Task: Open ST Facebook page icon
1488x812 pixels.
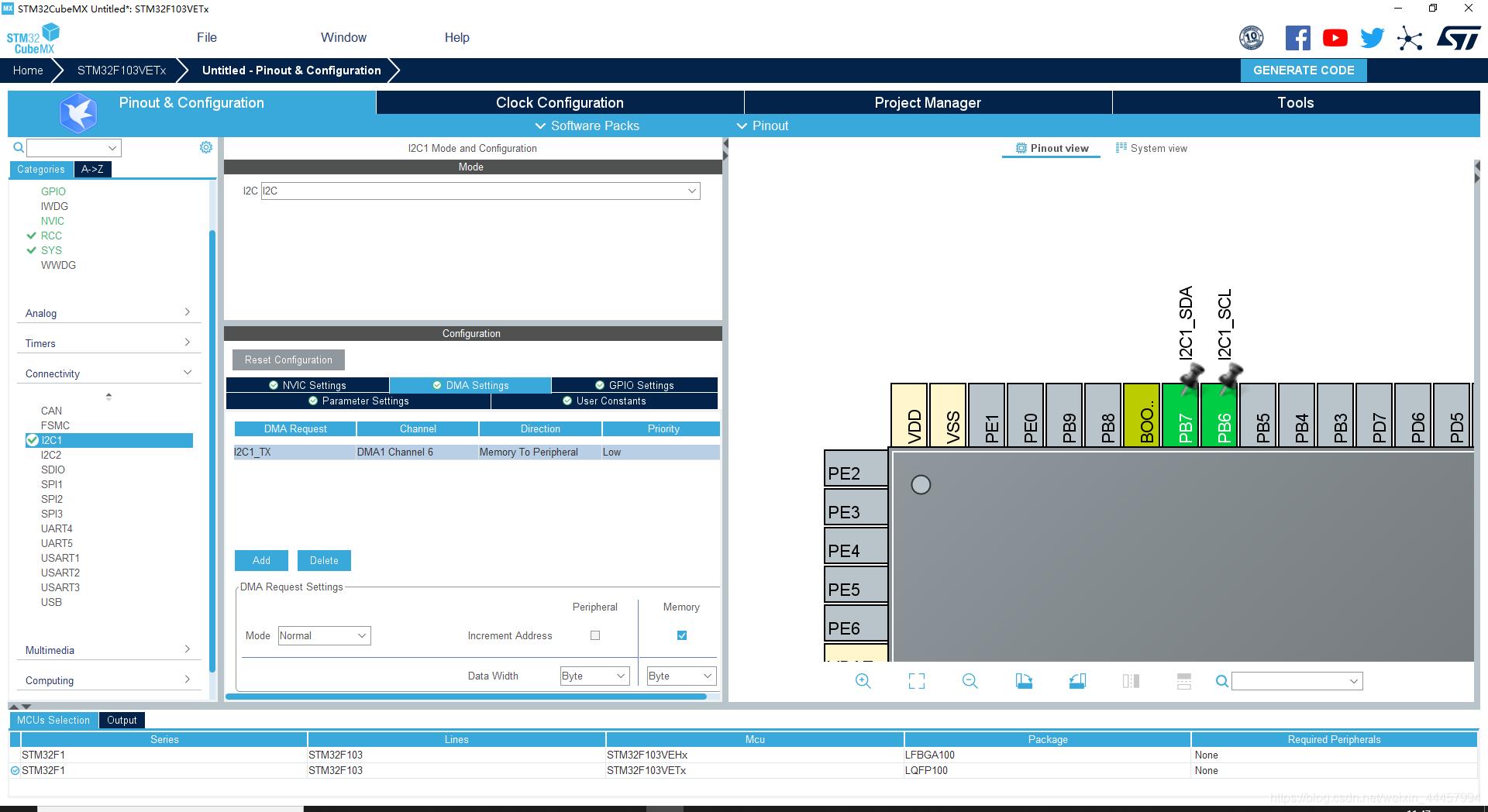Action: coord(1297,38)
